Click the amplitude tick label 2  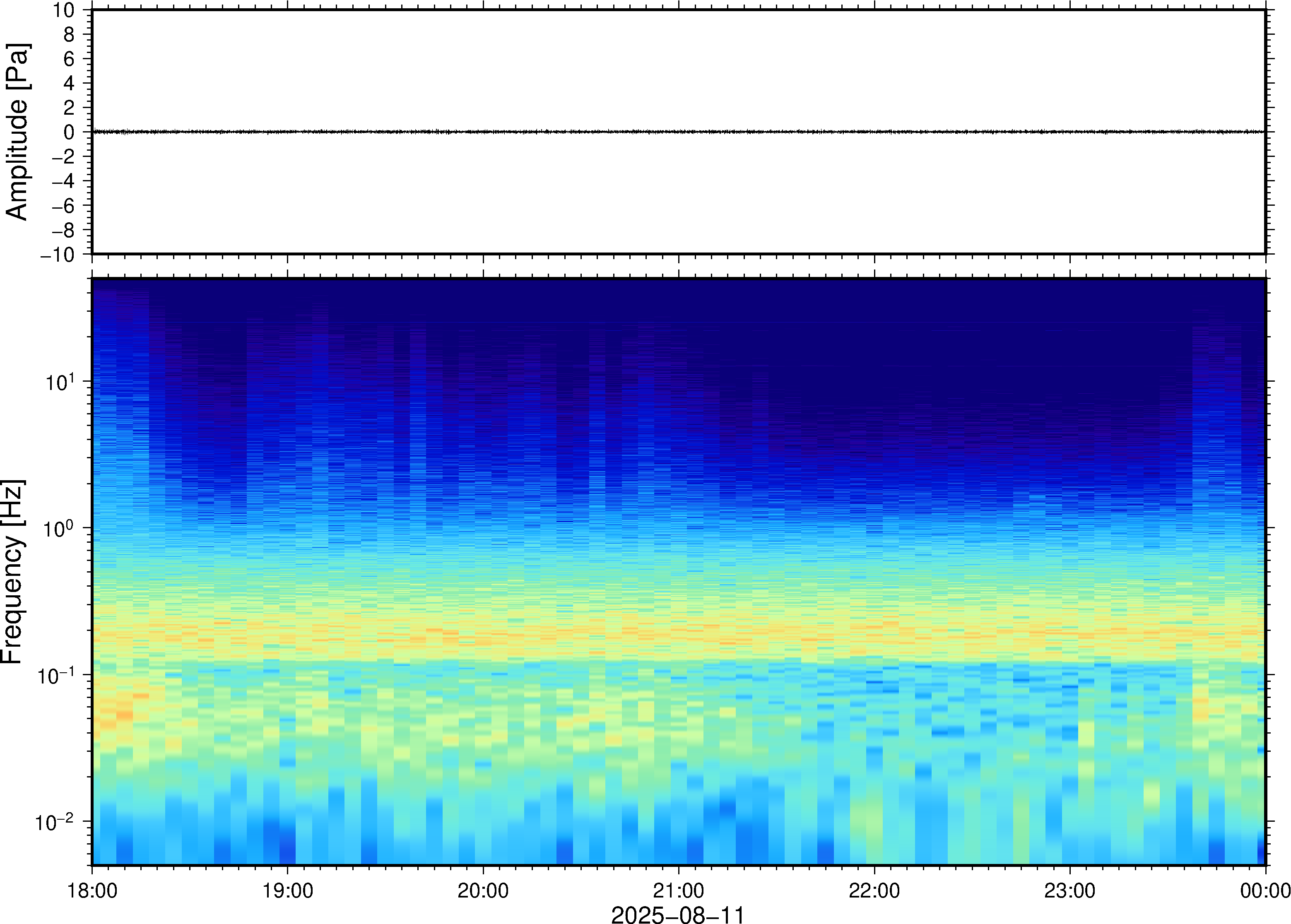tap(69, 108)
